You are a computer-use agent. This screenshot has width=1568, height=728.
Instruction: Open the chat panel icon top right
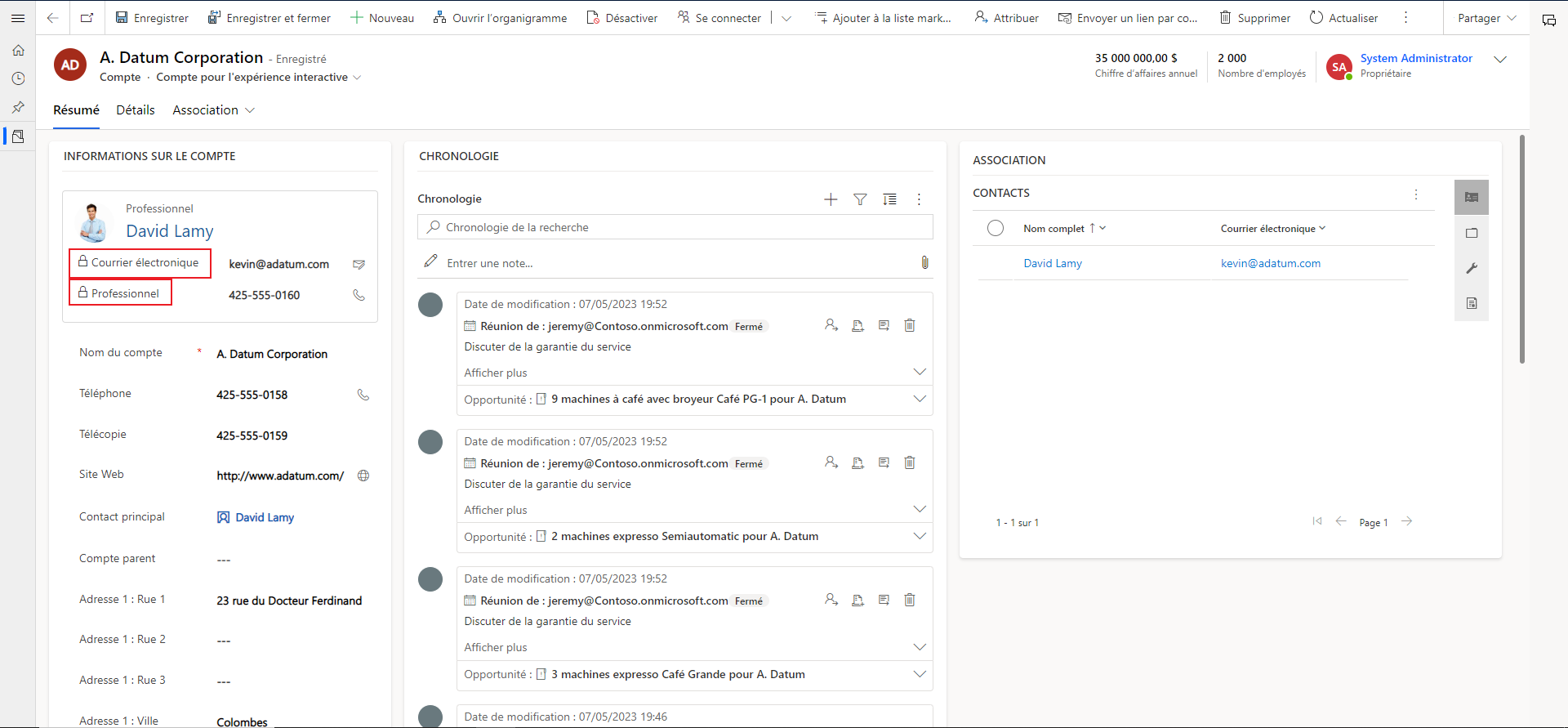pos(1548,20)
